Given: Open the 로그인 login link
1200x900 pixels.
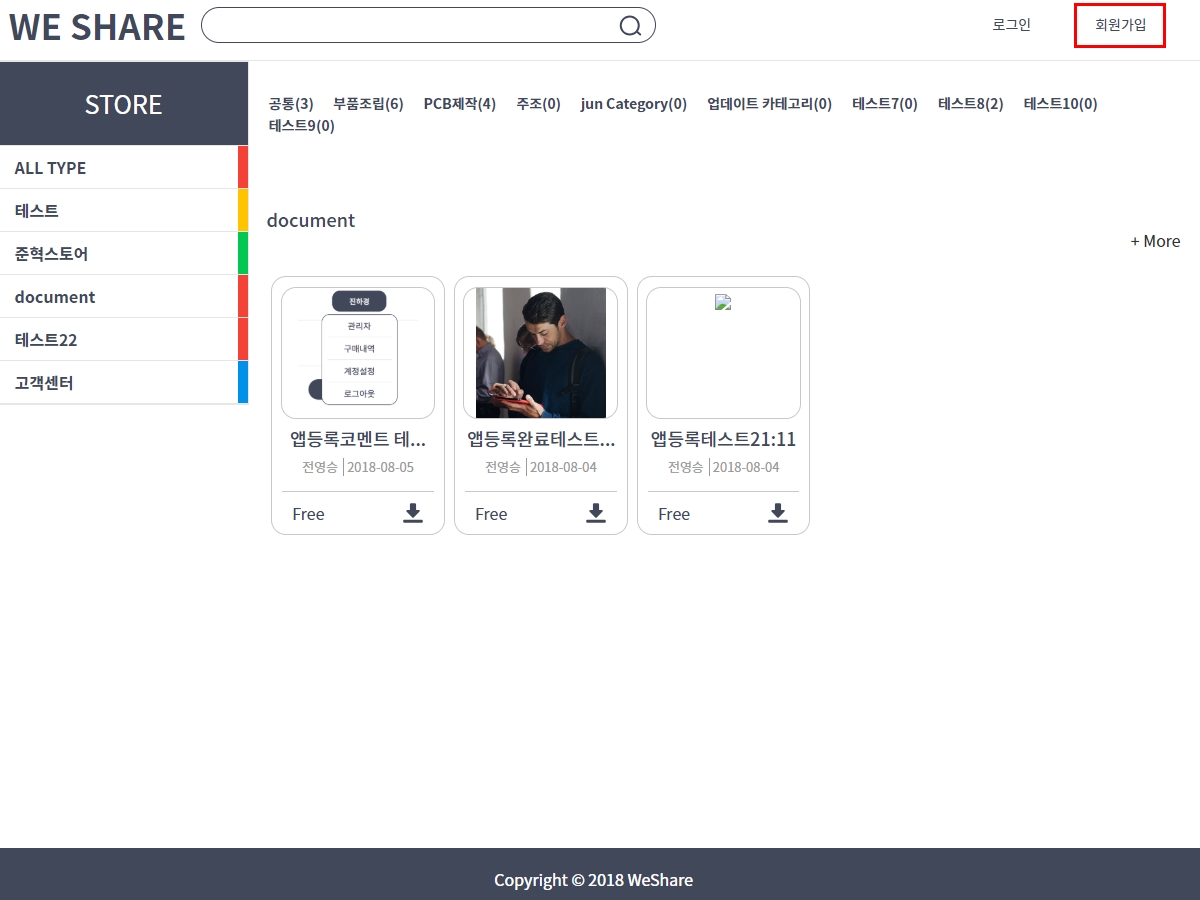Looking at the screenshot, I should pyautogui.click(x=1011, y=25).
